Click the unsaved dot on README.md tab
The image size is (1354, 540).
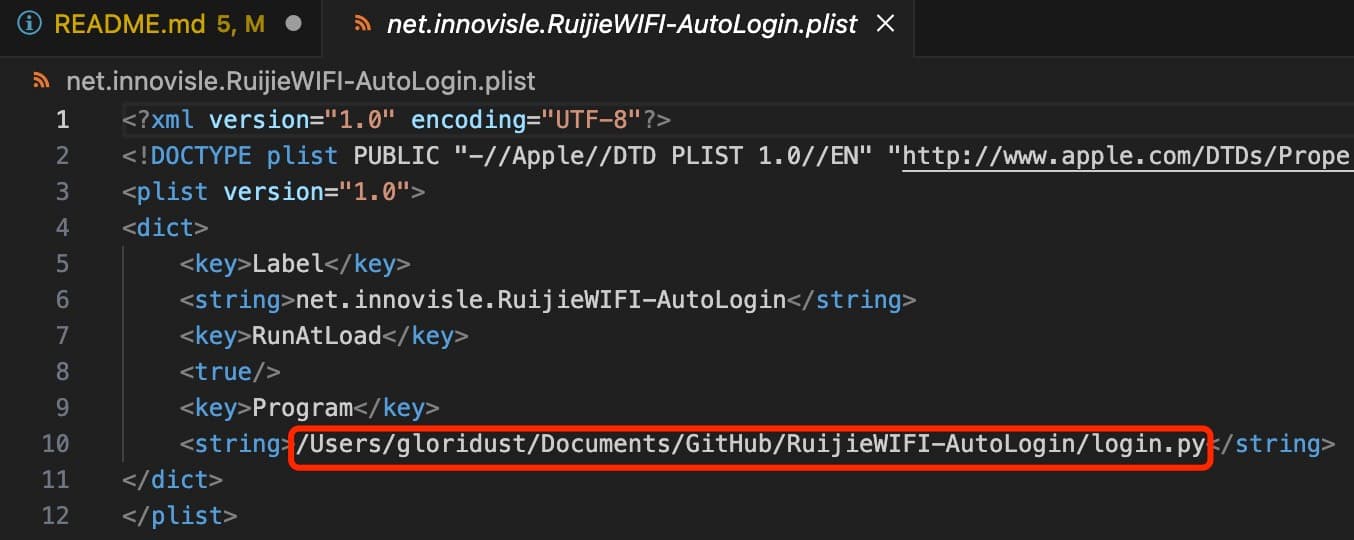tap(294, 24)
